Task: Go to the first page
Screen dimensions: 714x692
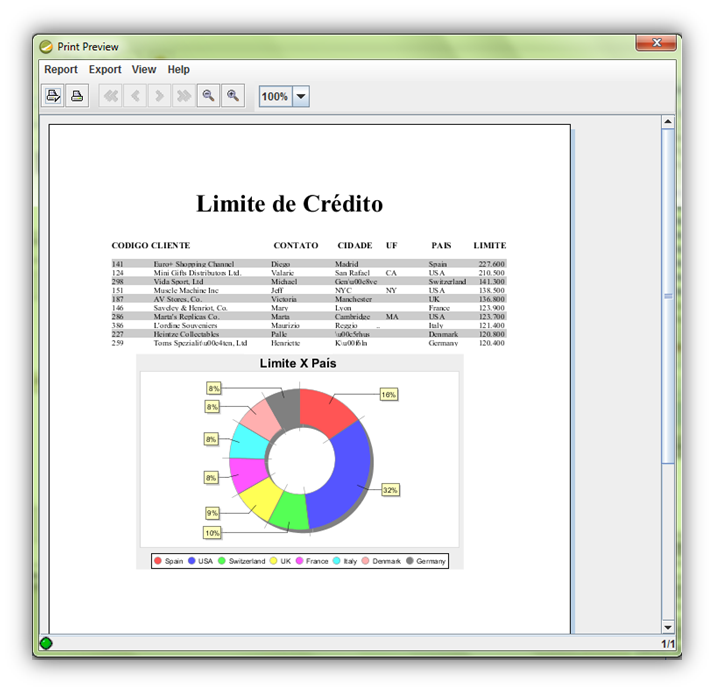Action: click(x=111, y=96)
